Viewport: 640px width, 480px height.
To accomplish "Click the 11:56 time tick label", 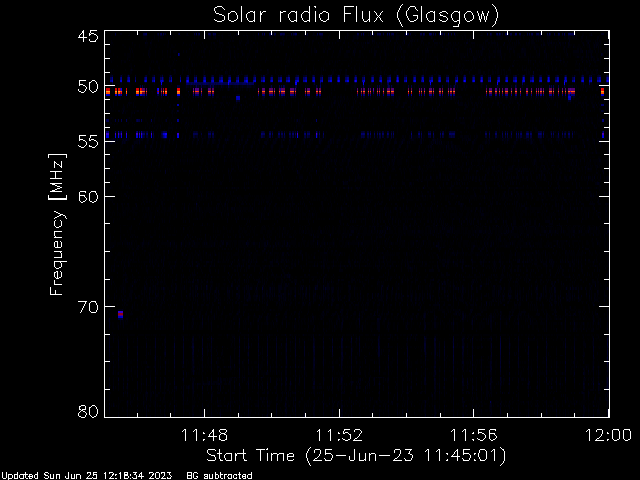I will point(473,435).
